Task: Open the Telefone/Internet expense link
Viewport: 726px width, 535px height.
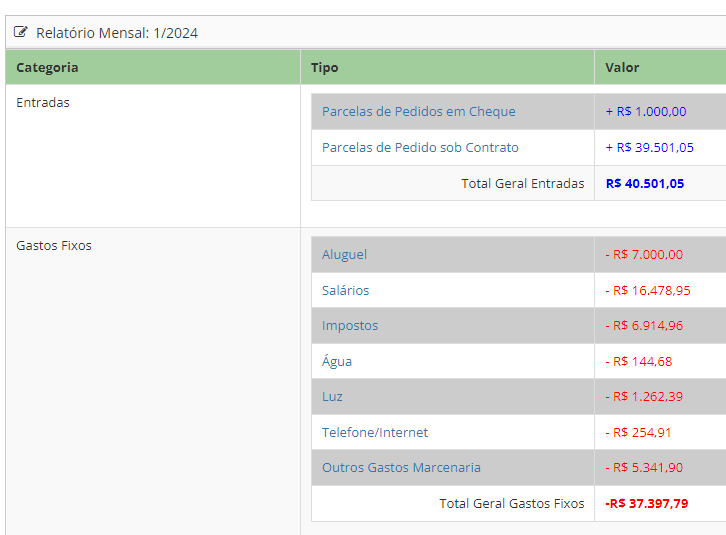Action: point(374,432)
